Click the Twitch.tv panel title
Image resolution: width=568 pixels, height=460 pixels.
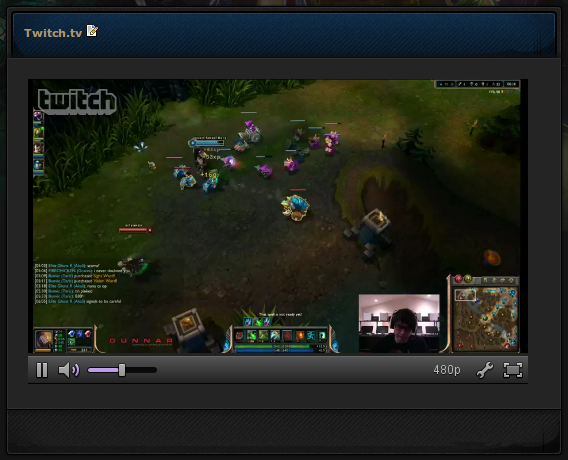(x=53, y=33)
